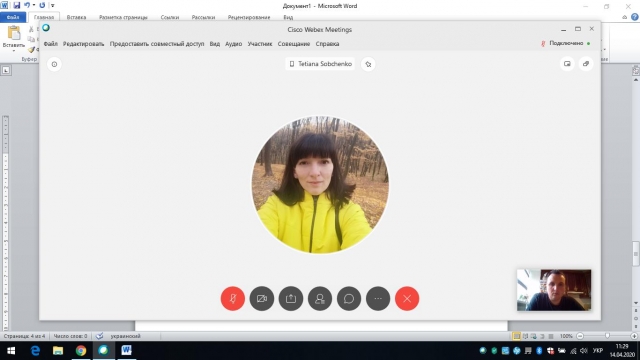Toggle Webex floating window icon at top right

point(586,64)
